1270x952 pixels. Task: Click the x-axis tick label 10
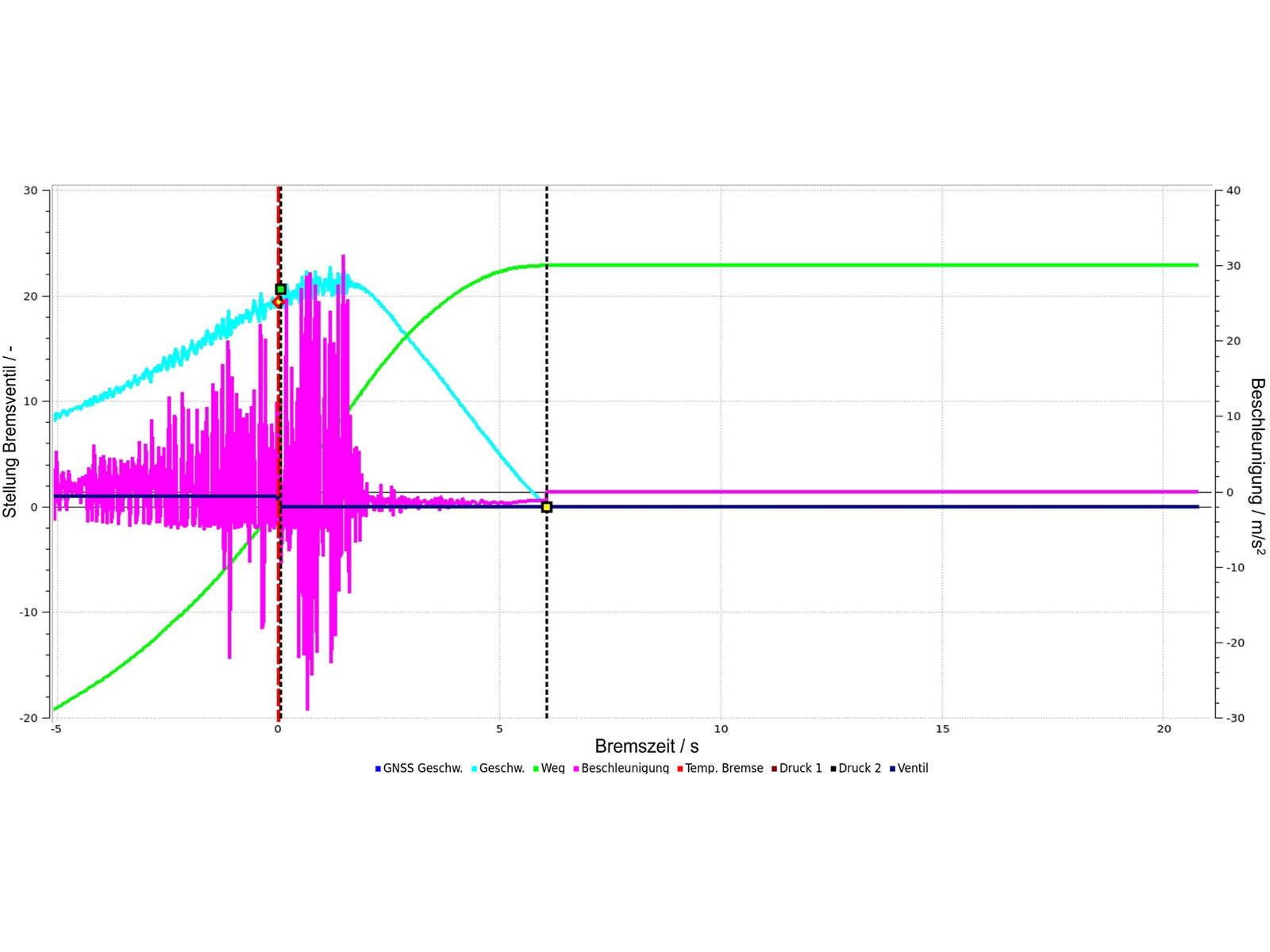tap(721, 729)
